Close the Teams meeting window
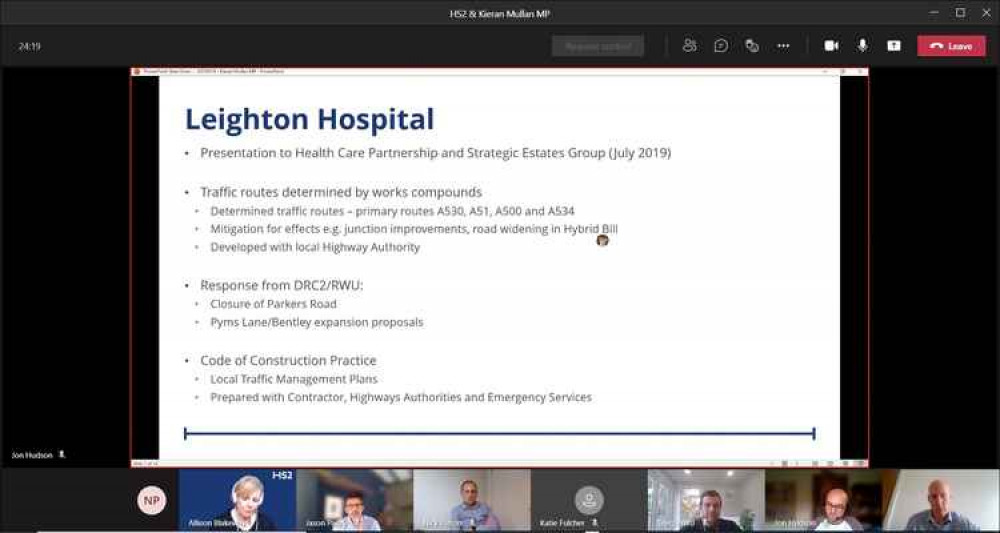The height and width of the screenshot is (533, 1000). point(986,13)
